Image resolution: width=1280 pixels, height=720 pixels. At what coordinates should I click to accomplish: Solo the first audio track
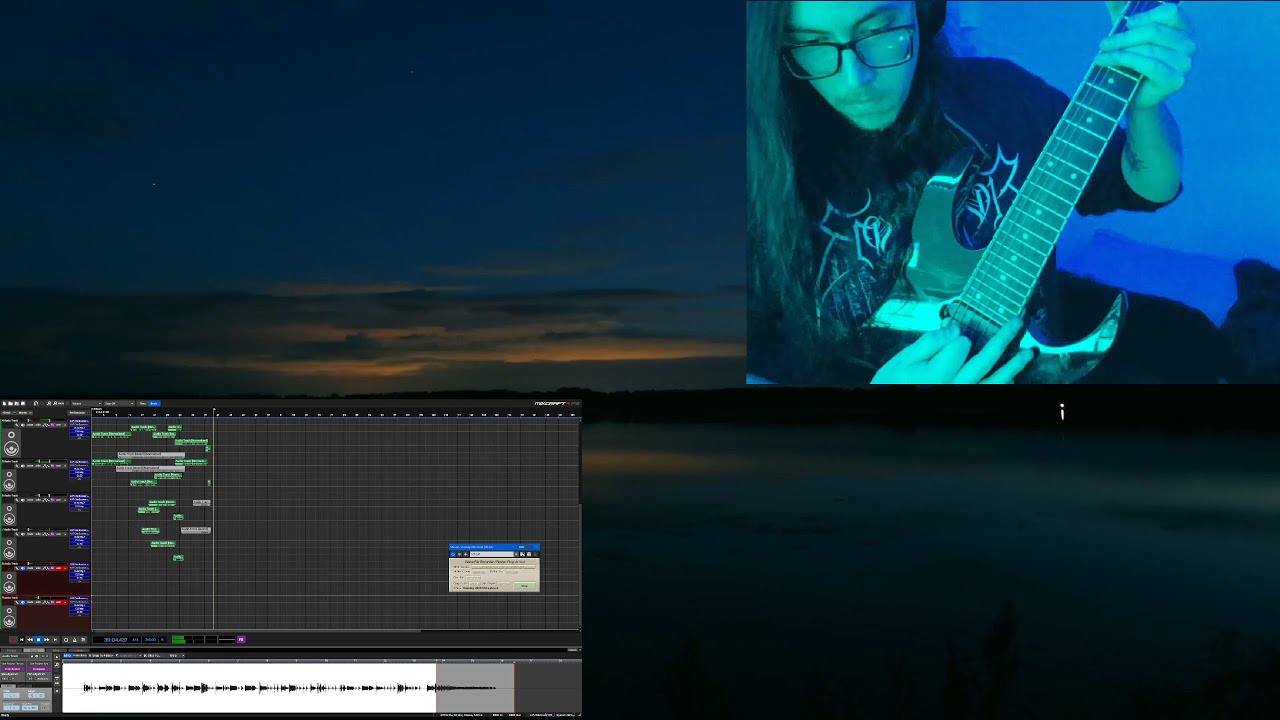coord(38,425)
